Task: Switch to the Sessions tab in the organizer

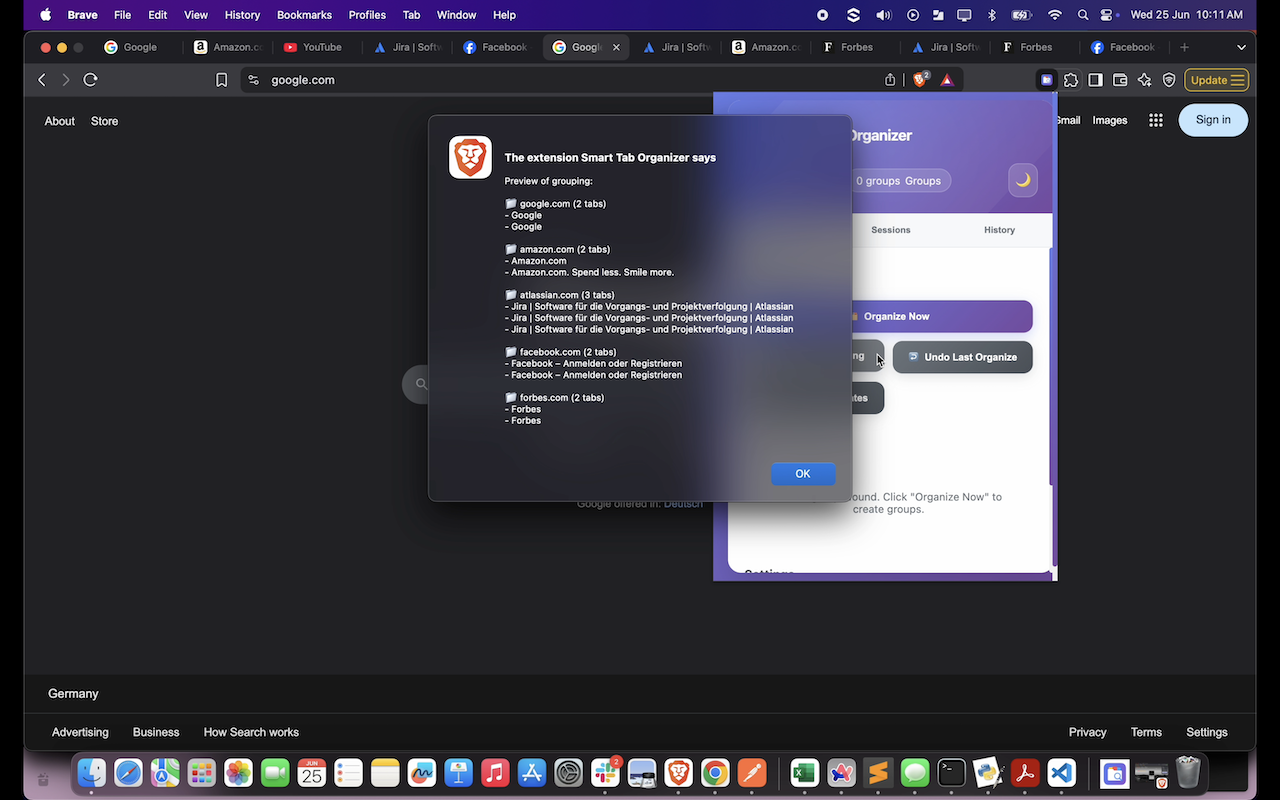Action: pyautogui.click(x=890, y=230)
